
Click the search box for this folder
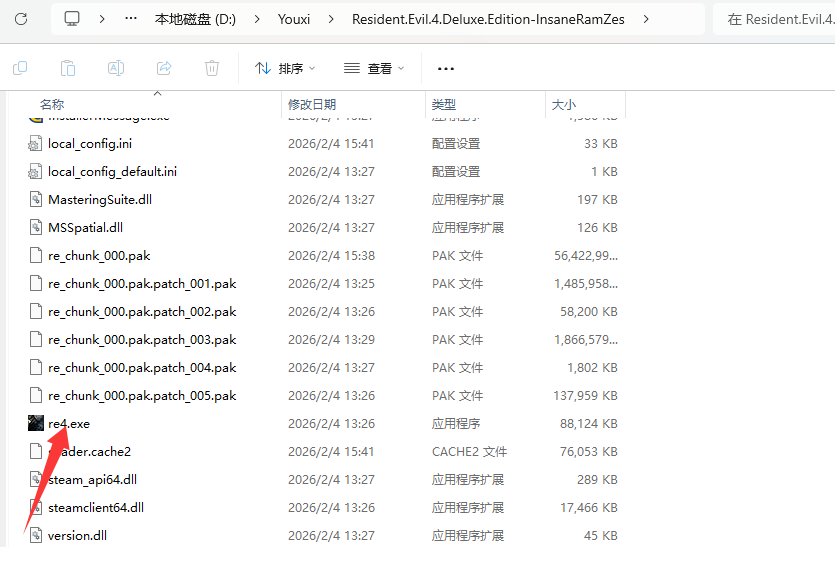tap(775, 19)
